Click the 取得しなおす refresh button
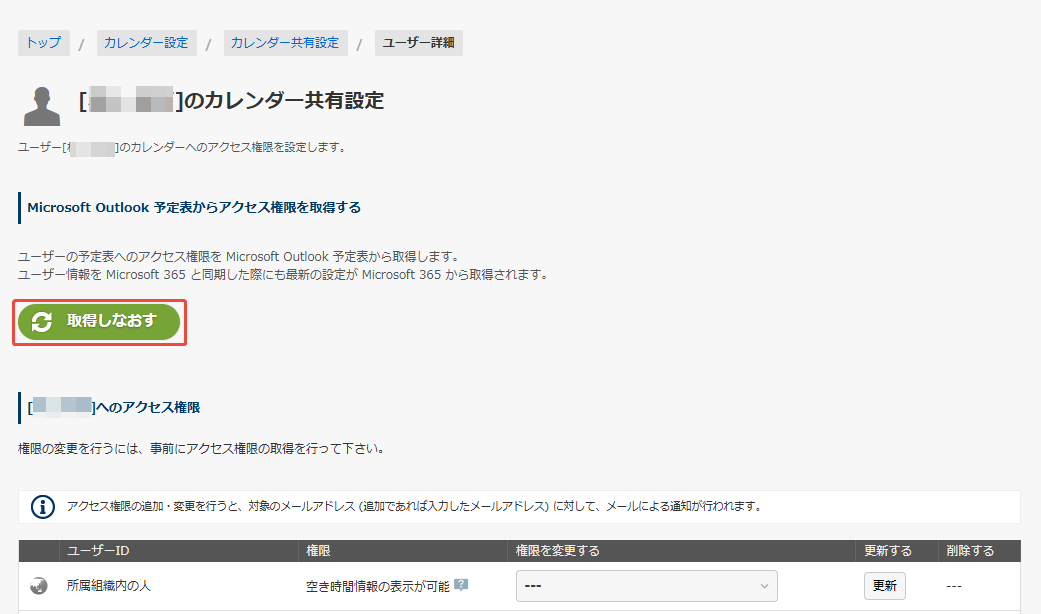Screen dimensions: 1041x614 (x=99, y=322)
